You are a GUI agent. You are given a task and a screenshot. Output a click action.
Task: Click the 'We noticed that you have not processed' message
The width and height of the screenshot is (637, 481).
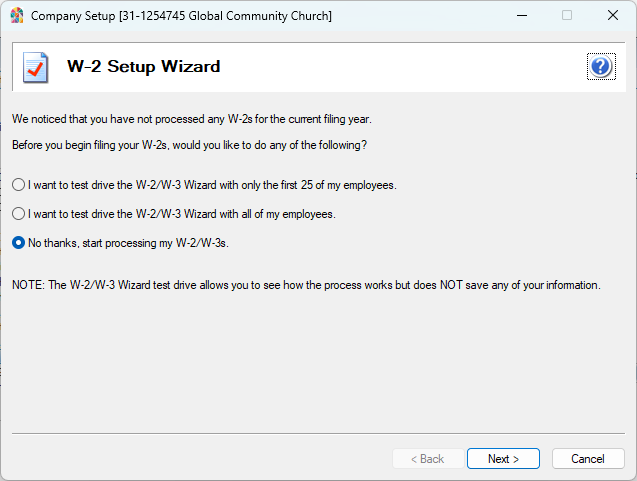click(192, 119)
